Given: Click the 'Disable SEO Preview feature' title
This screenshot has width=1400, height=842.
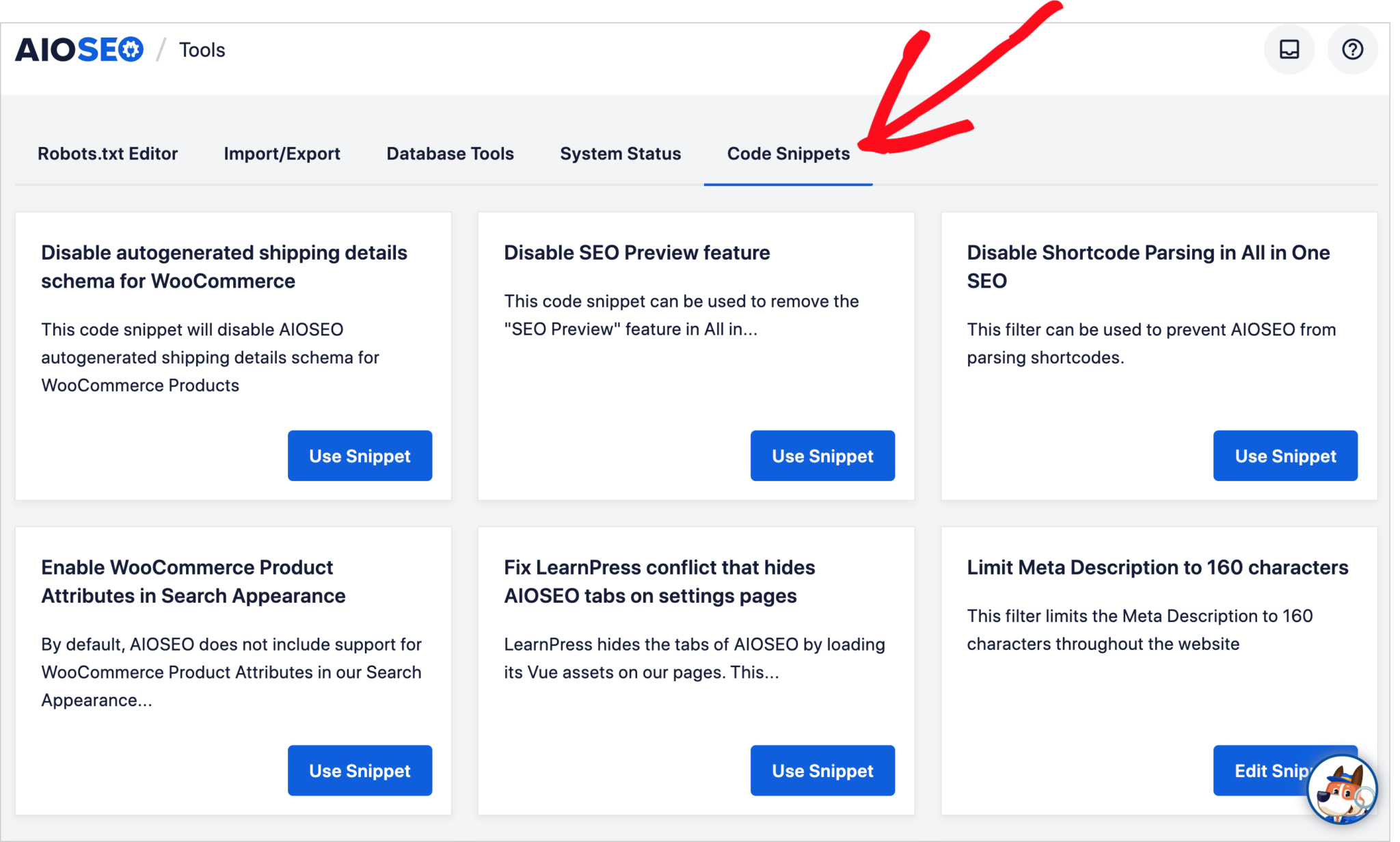Looking at the screenshot, I should pyautogui.click(x=636, y=253).
